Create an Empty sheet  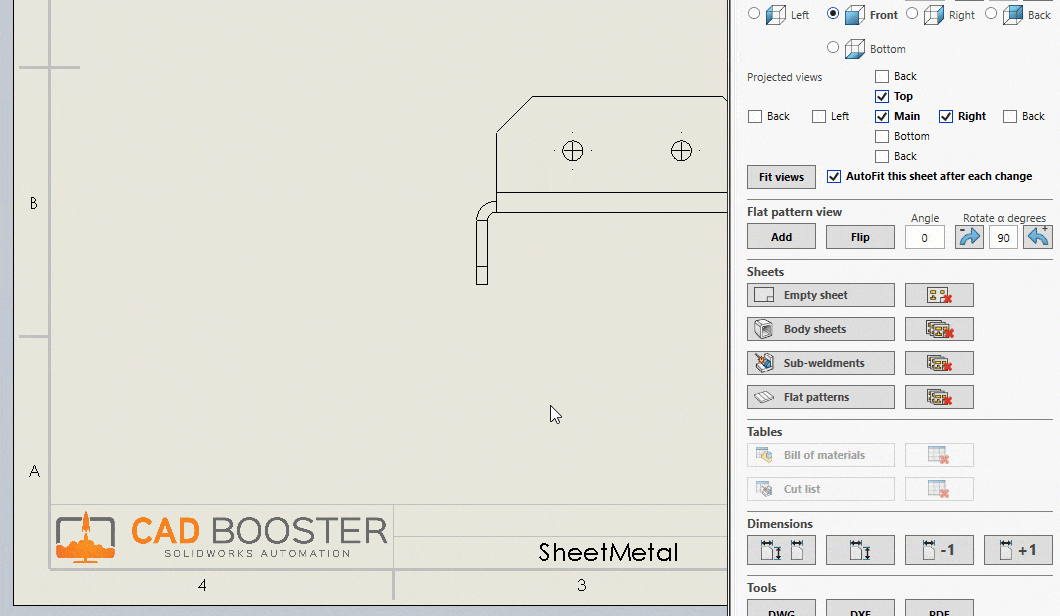(x=821, y=295)
